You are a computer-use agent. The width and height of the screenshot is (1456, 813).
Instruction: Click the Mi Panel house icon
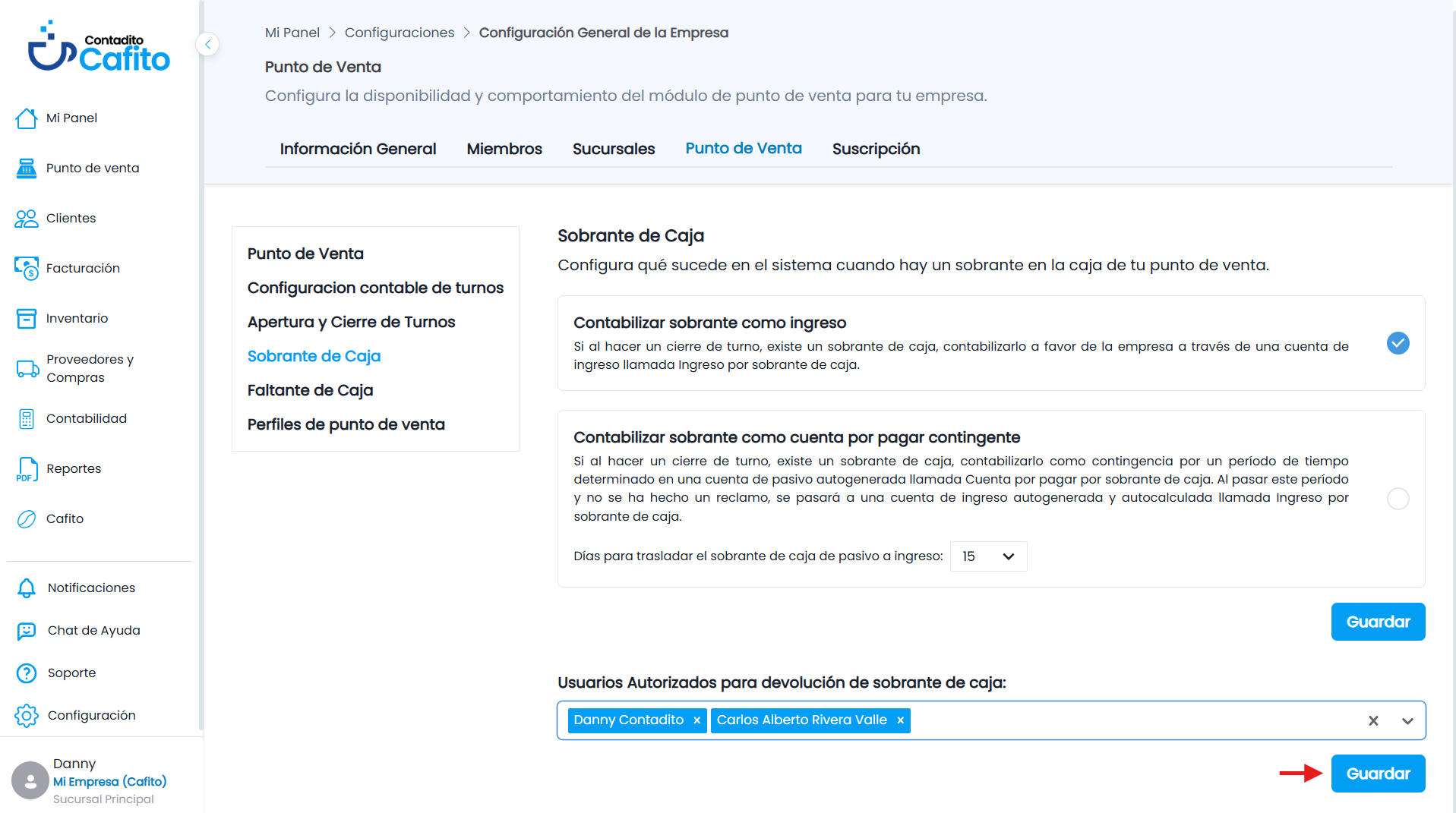point(27,118)
